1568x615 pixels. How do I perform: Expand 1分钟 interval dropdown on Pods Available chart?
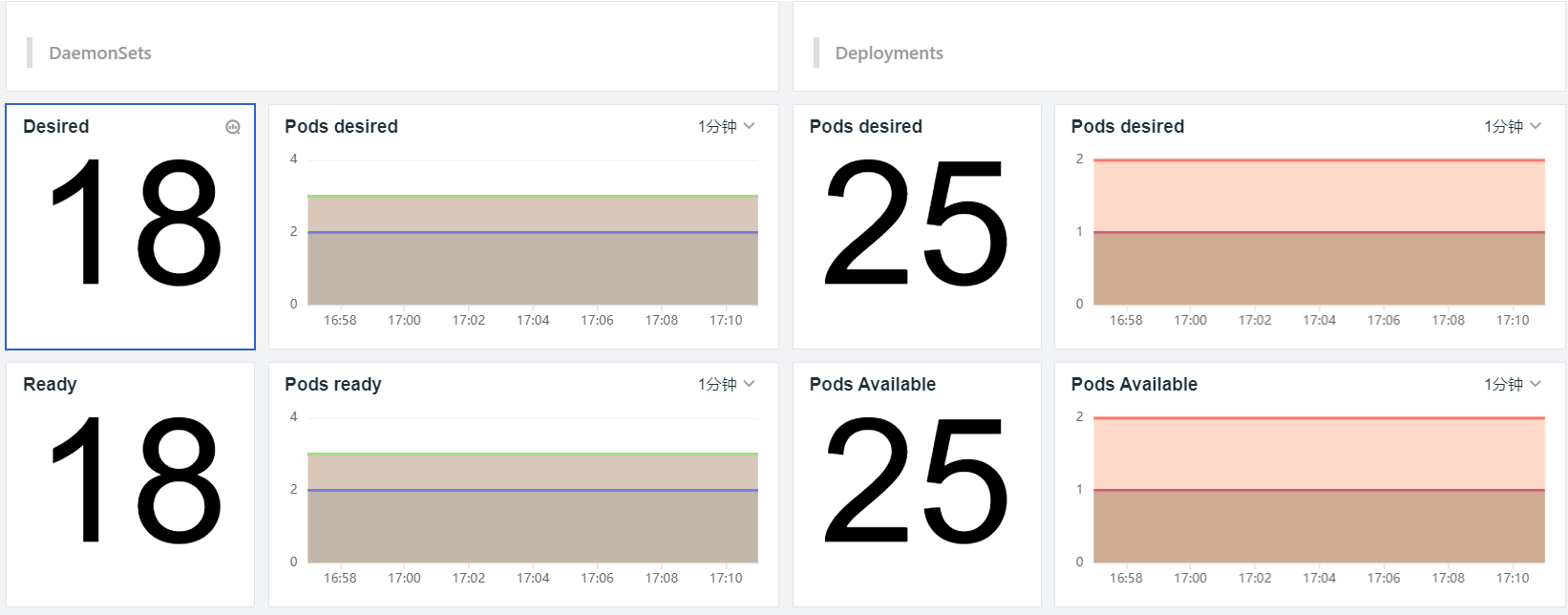pos(1513,384)
